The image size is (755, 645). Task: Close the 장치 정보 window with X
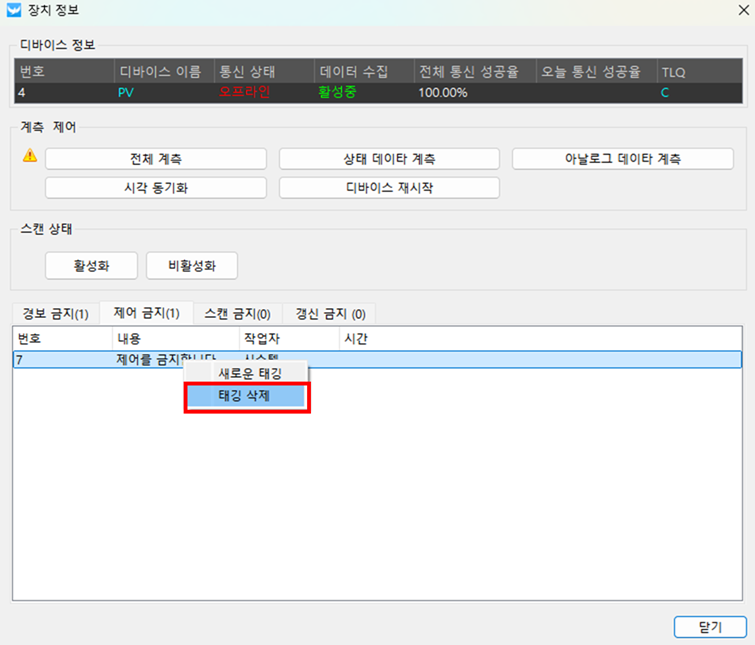tap(736, 11)
